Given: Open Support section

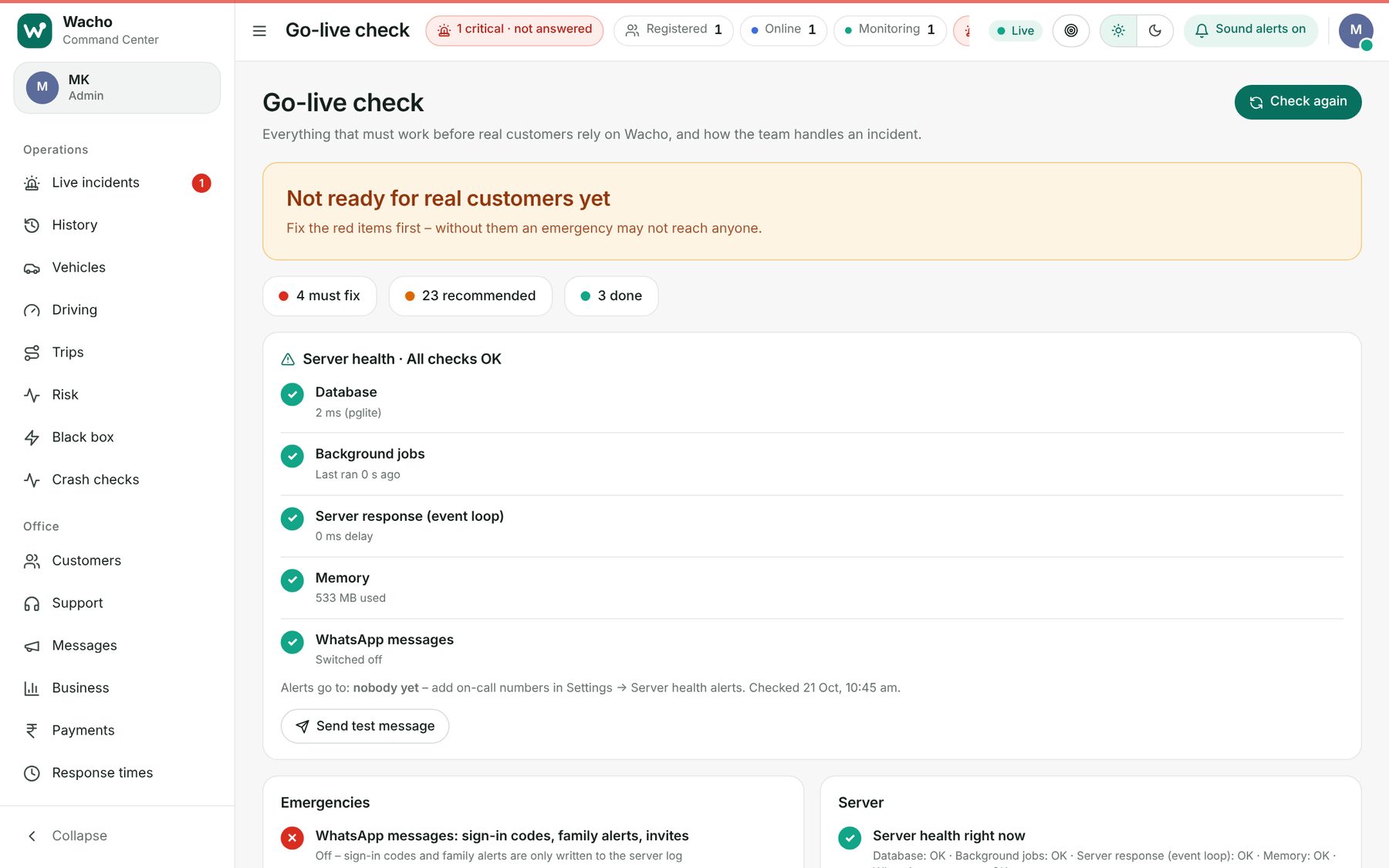Looking at the screenshot, I should [x=117, y=603].
